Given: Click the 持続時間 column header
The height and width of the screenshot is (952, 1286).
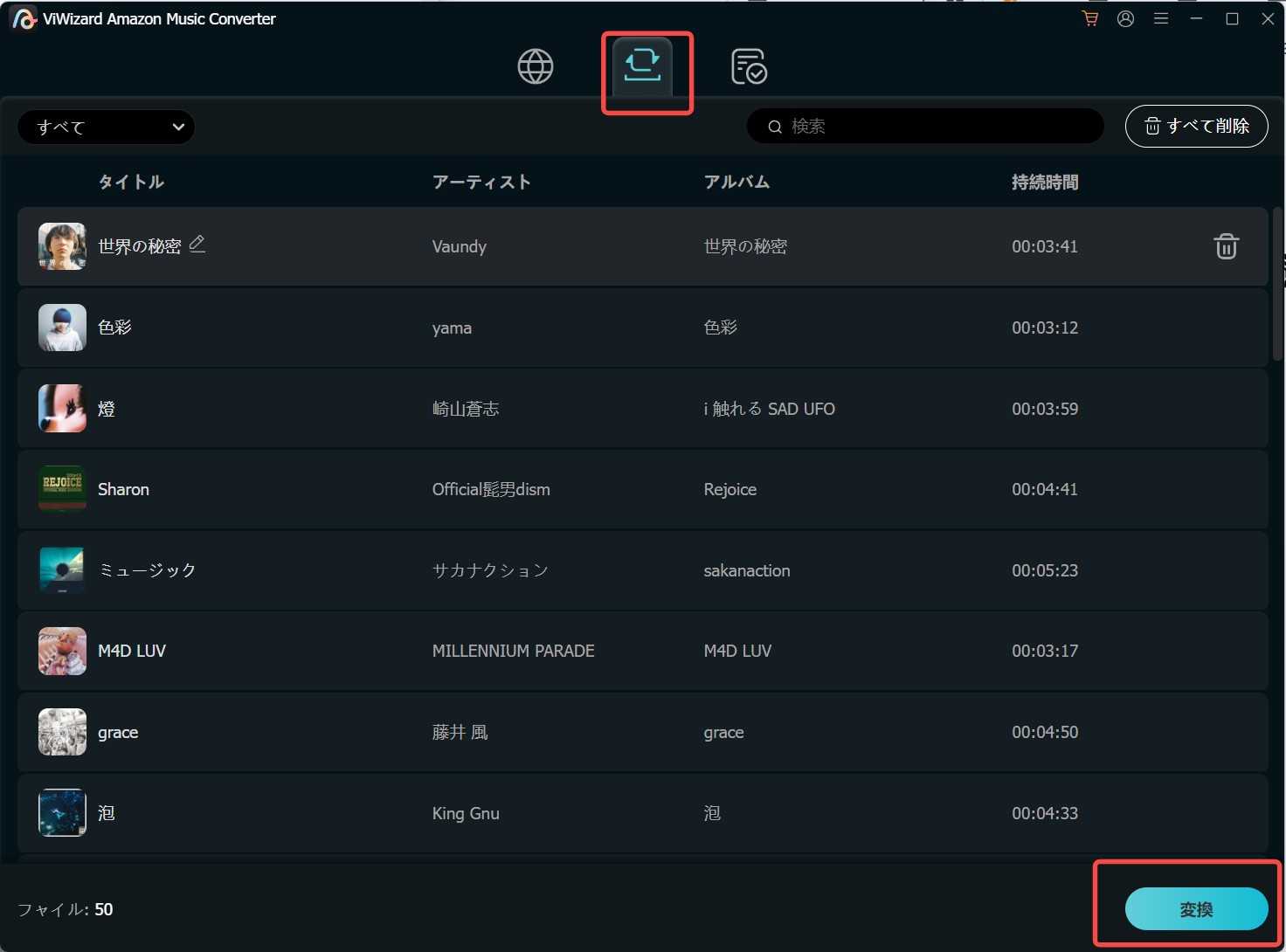Looking at the screenshot, I should click(1045, 182).
